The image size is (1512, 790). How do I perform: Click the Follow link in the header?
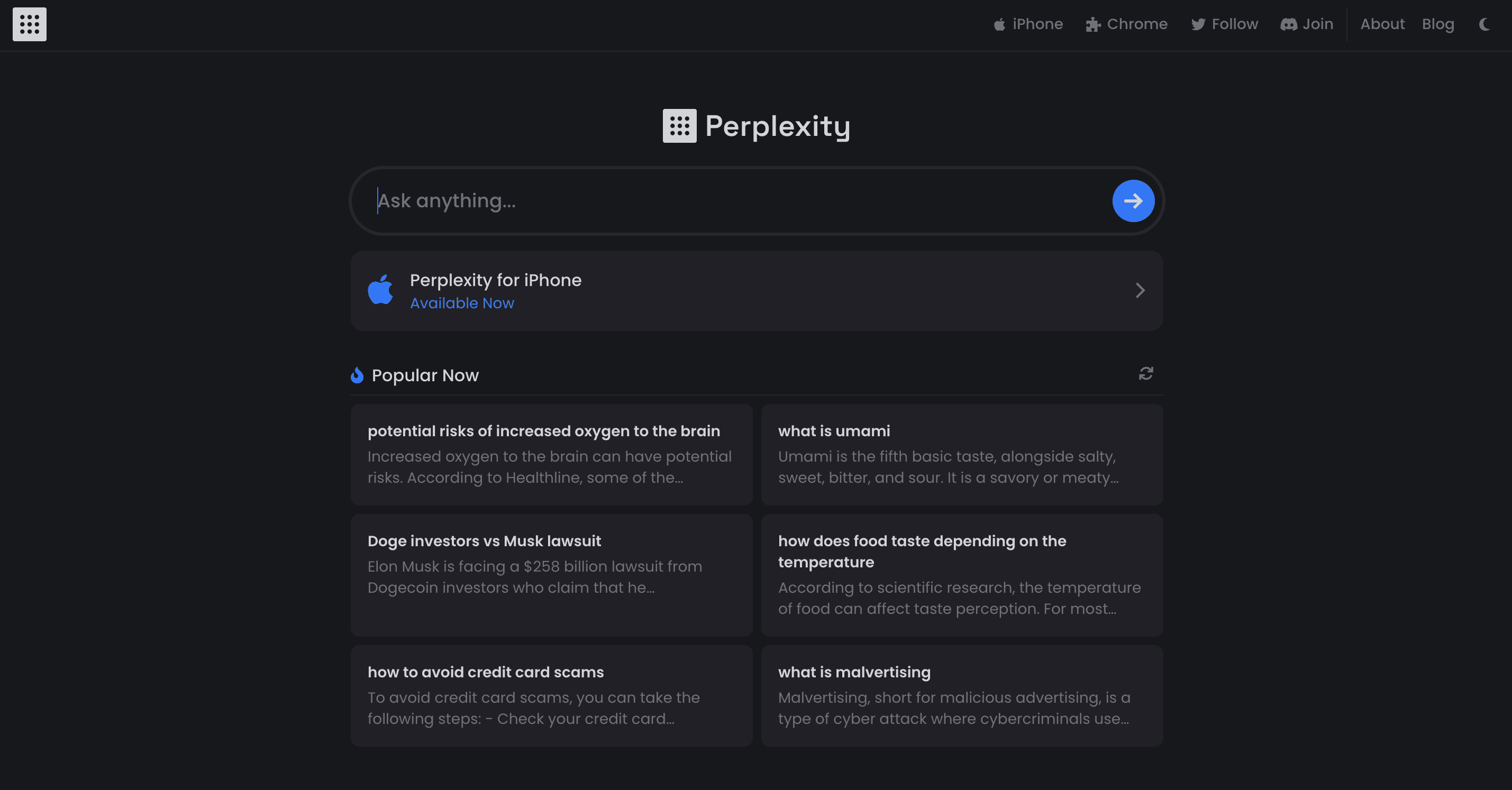tap(1224, 24)
